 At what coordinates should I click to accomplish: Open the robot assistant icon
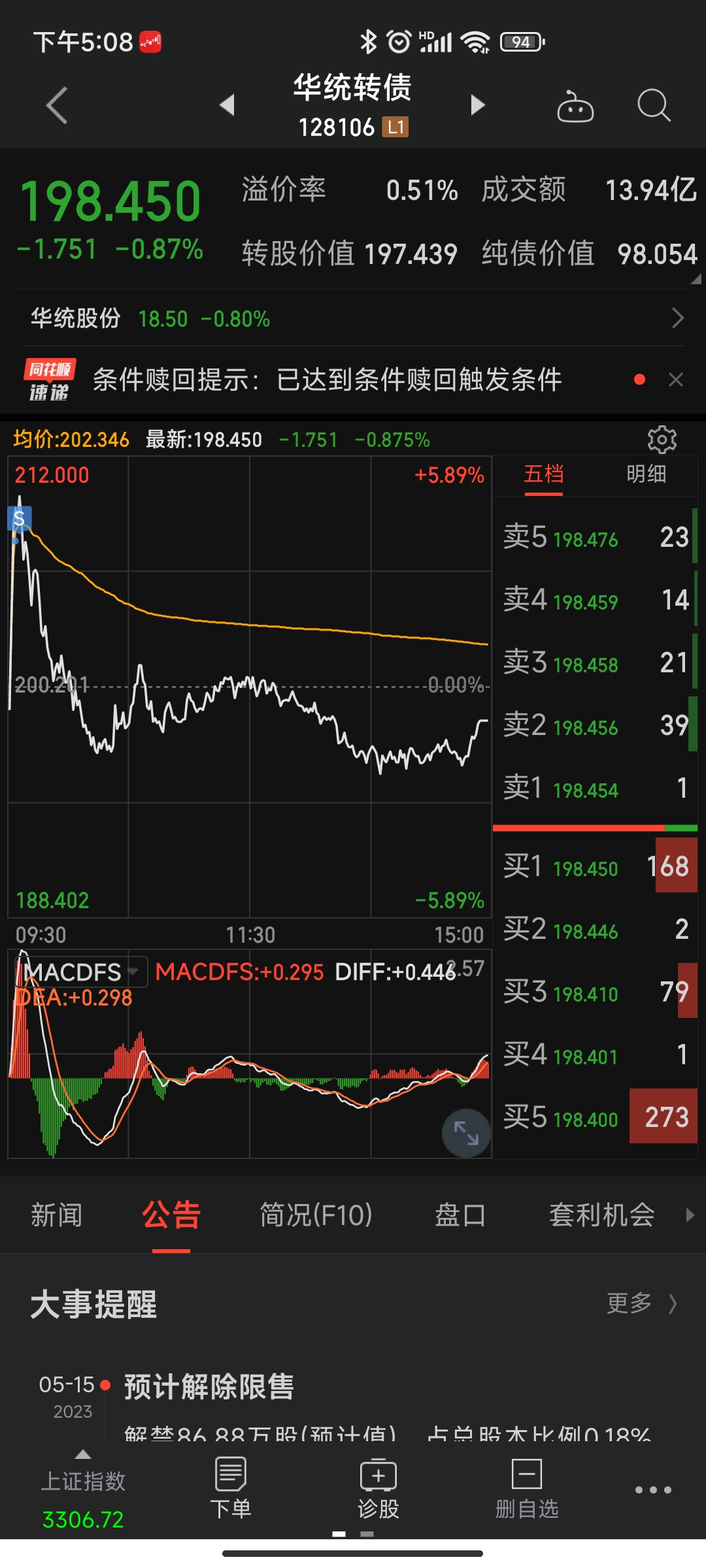[x=575, y=106]
